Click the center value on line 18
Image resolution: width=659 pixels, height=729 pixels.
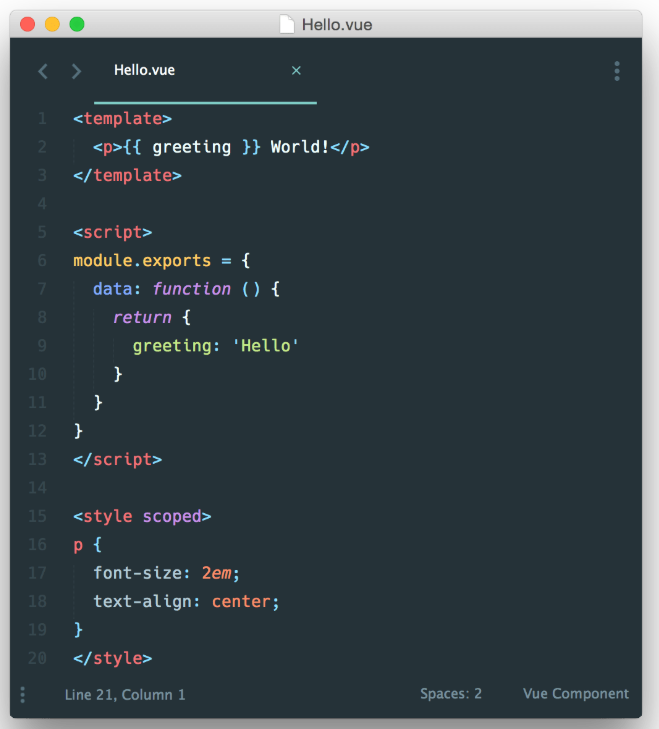(241, 601)
